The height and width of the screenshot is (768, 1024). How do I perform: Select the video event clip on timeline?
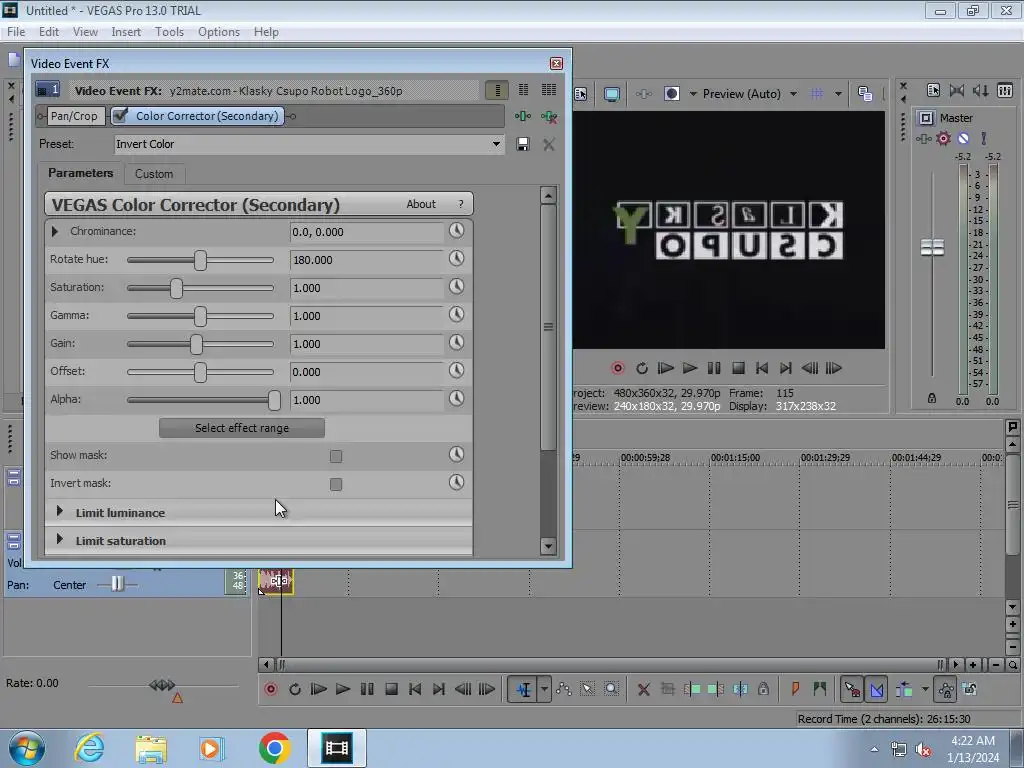pos(276,581)
